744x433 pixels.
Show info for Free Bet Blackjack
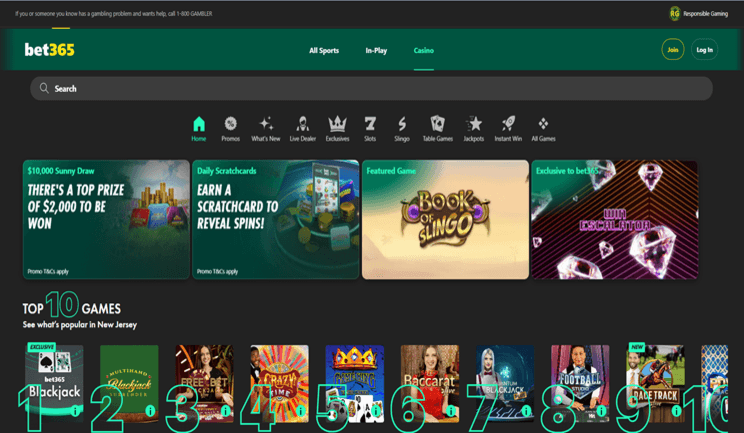(225, 411)
